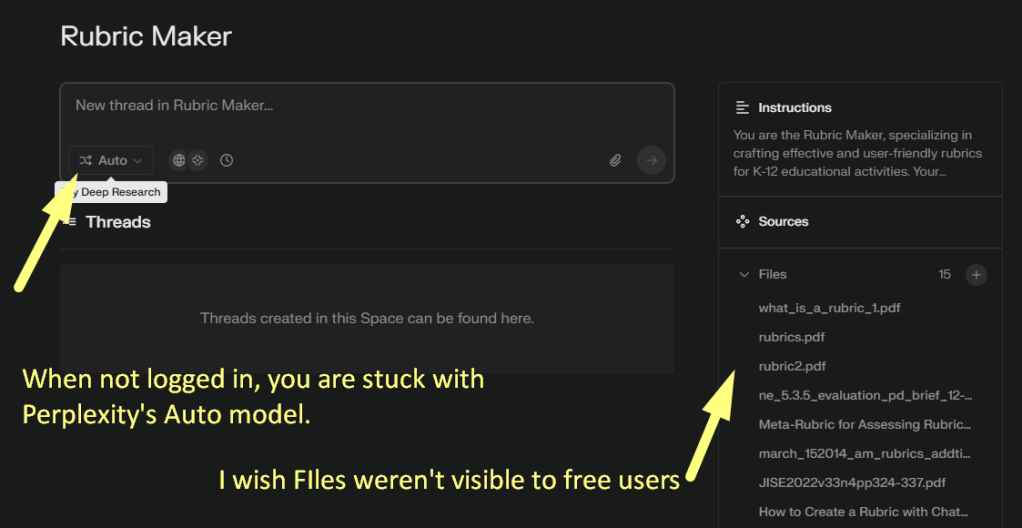Open what_is_a_rubric_1.pdf file

tap(829, 308)
